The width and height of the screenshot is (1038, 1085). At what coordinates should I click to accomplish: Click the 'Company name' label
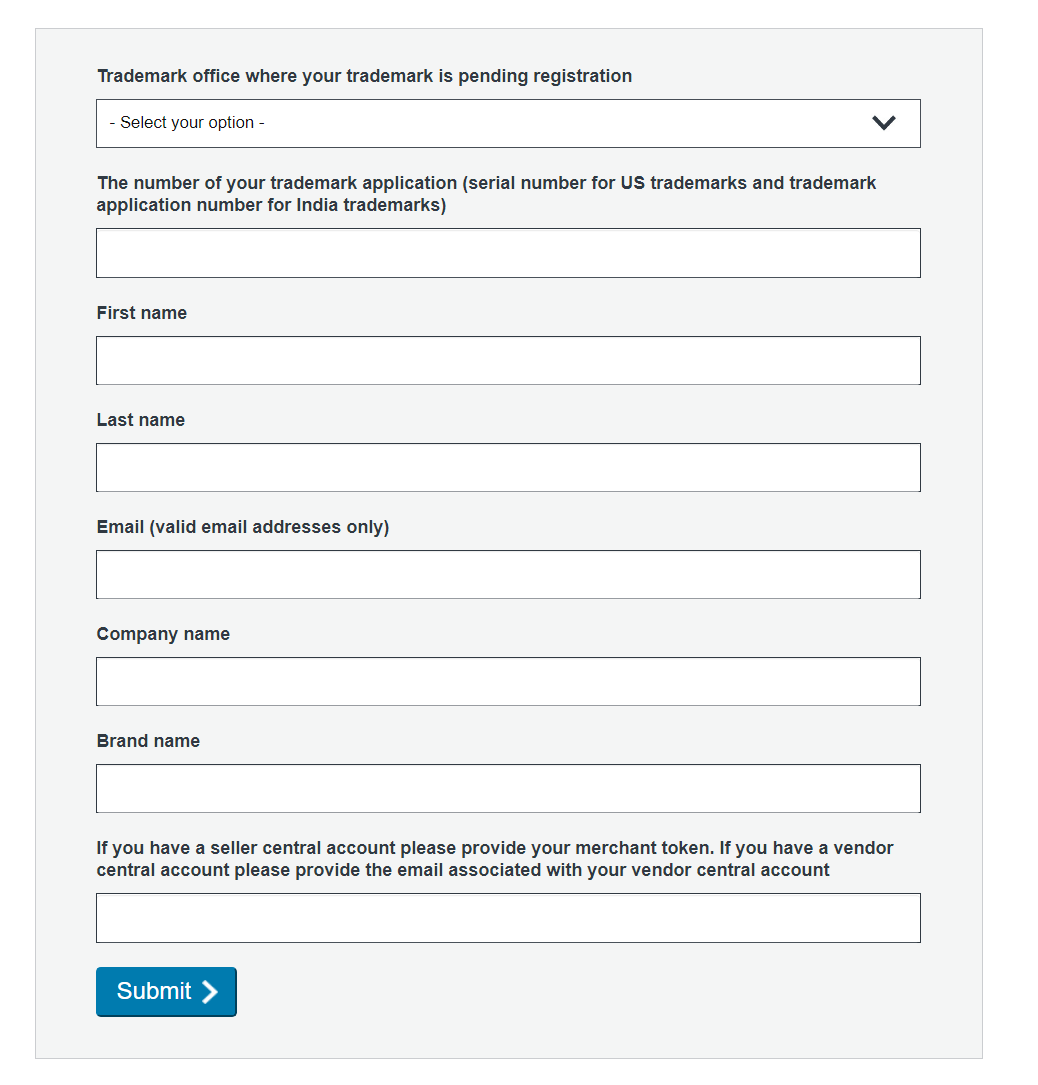click(x=163, y=634)
